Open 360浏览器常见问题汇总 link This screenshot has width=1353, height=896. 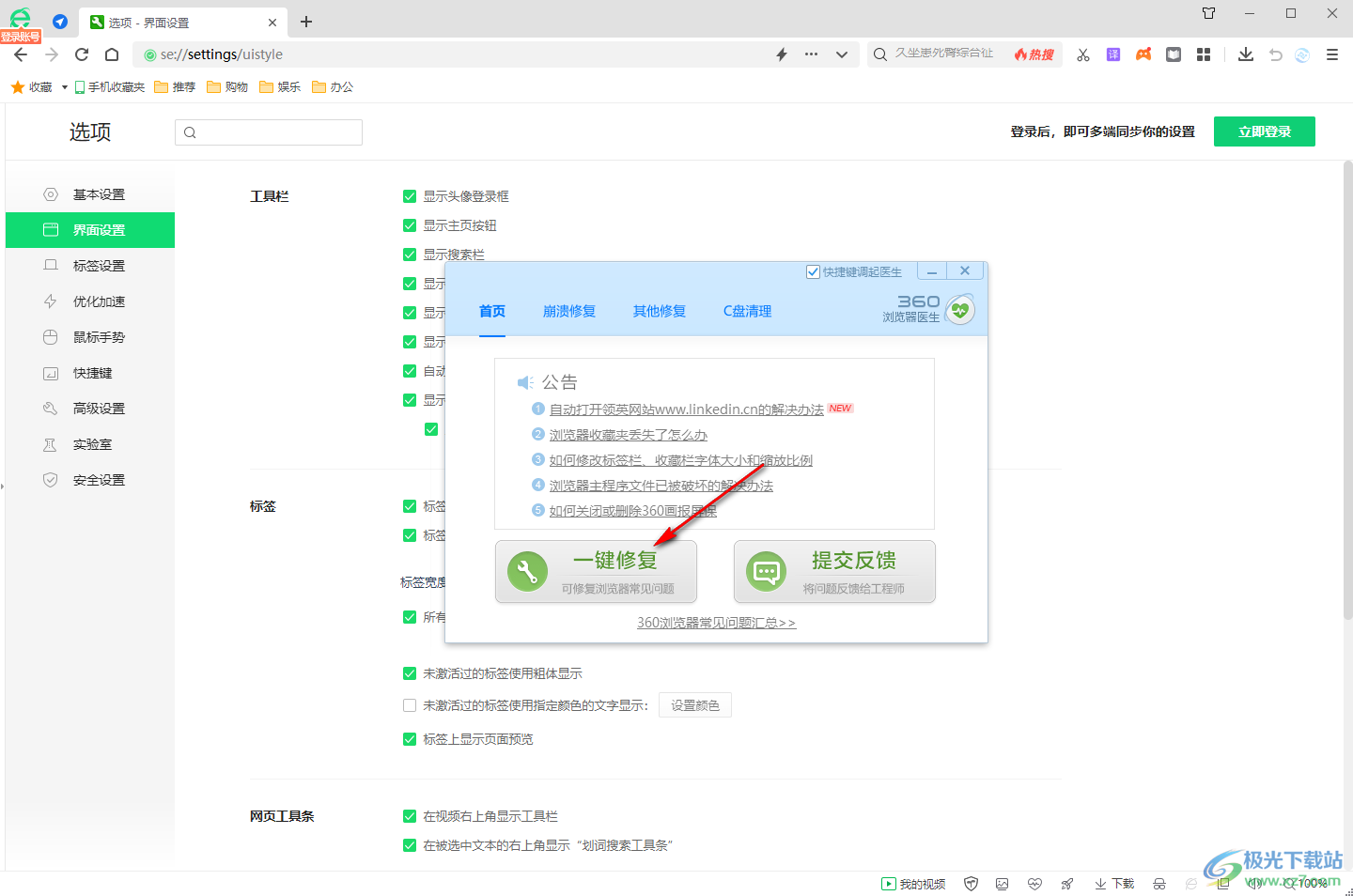tap(716, 623)
